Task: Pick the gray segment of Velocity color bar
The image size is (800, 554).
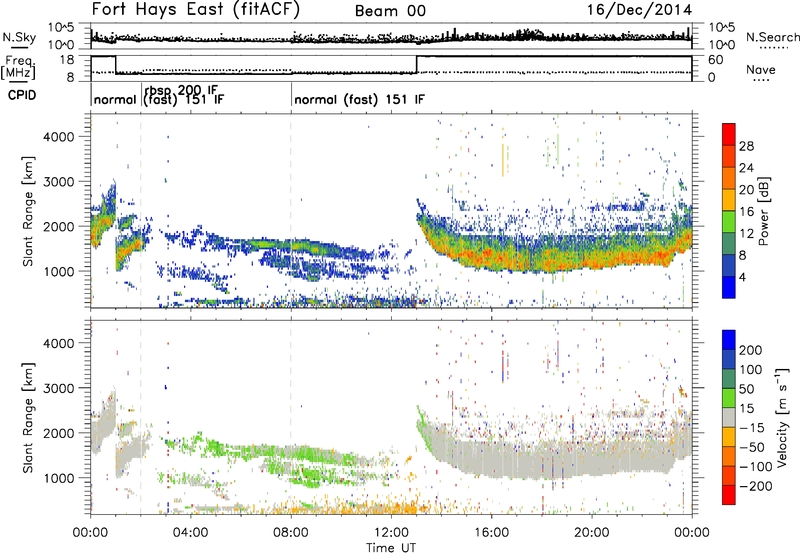Action: click(729, 417)
